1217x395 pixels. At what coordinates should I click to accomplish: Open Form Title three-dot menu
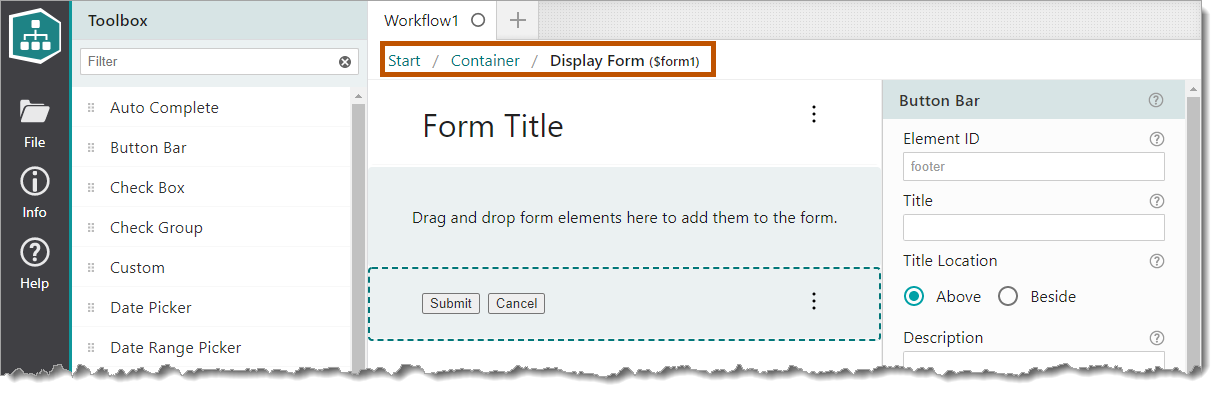(x=814, y=114)
